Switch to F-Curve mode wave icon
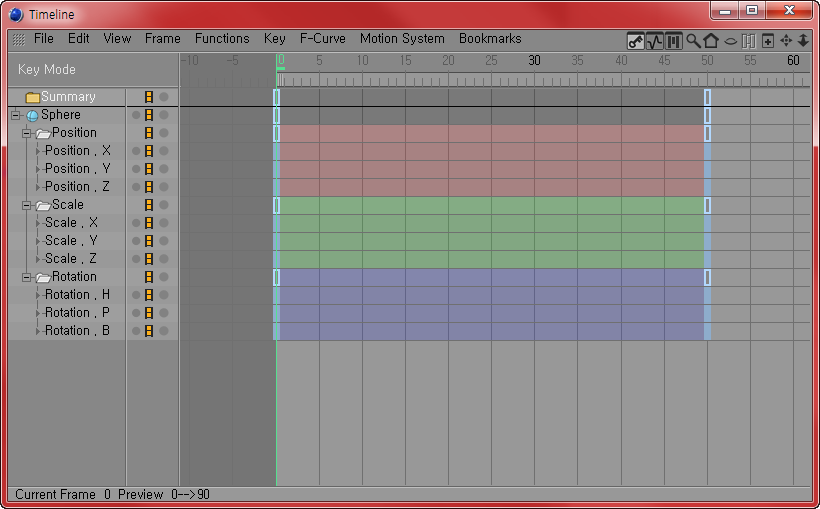 [x=654, y=41]
